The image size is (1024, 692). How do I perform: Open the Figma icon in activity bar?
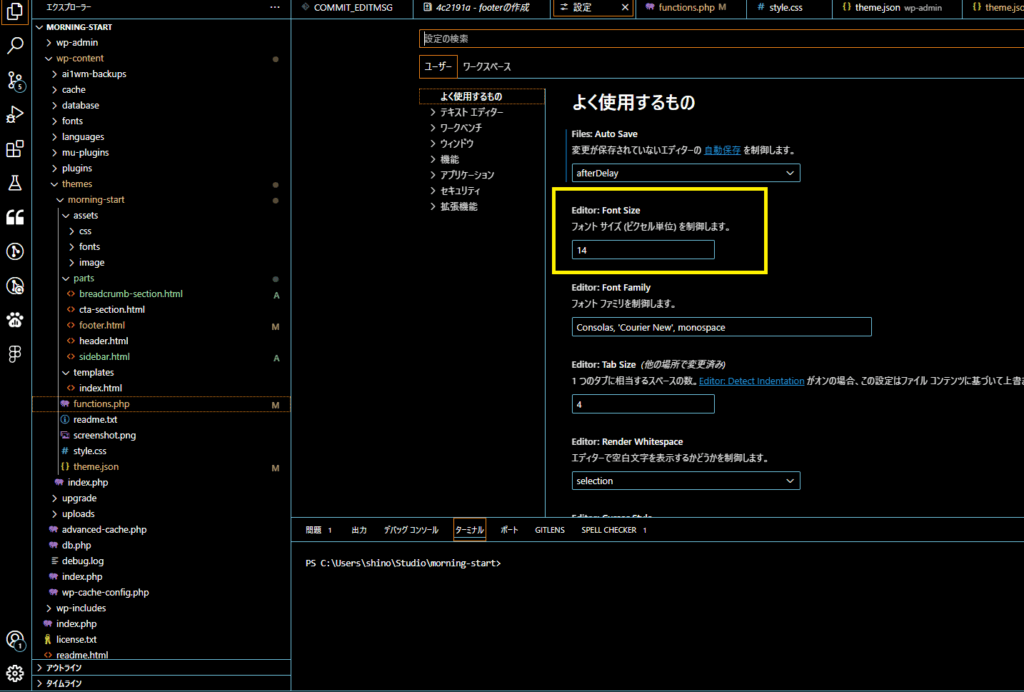(x=15, y=354)
